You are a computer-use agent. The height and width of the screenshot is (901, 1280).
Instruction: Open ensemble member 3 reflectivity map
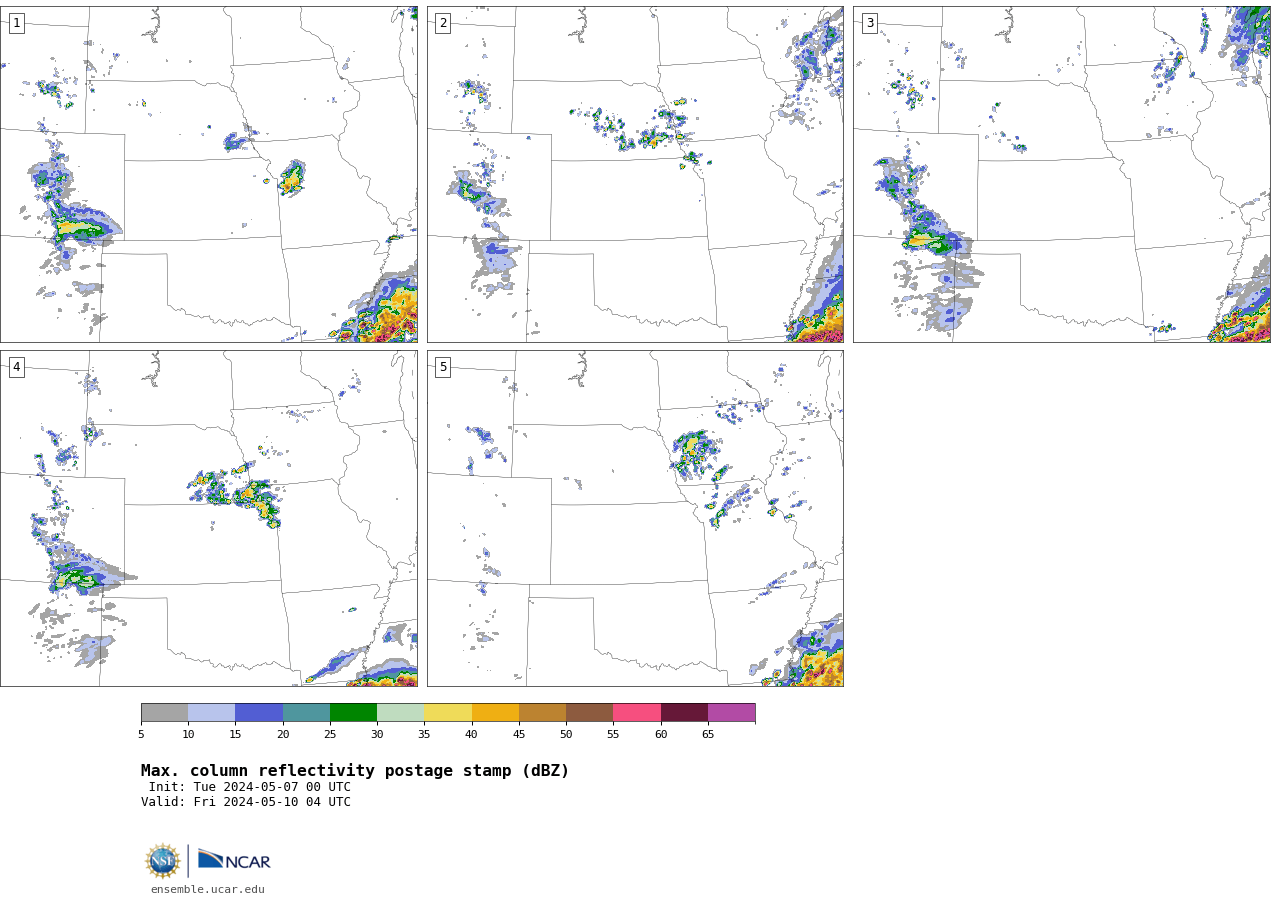pos(1061,174)
